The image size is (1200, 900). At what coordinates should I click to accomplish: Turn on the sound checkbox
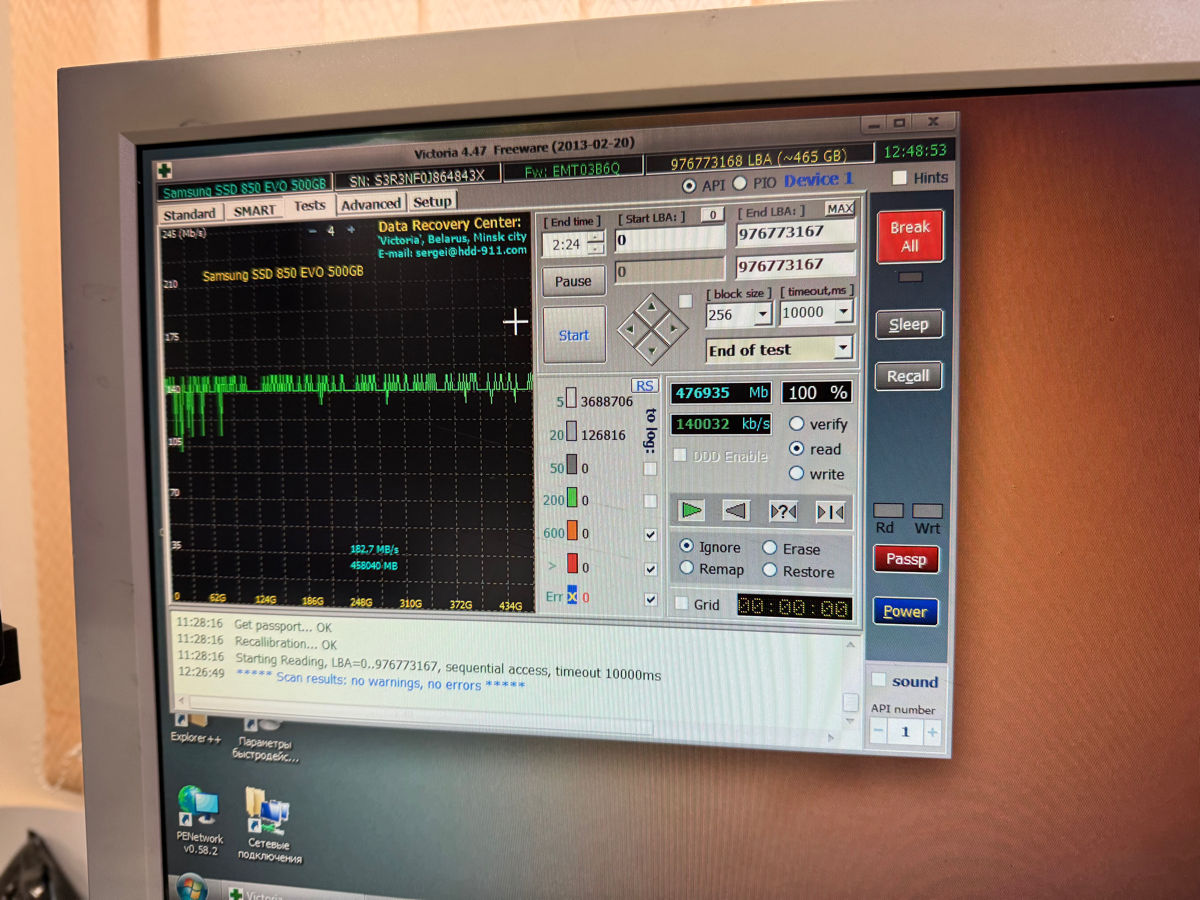tap(879, 680)
